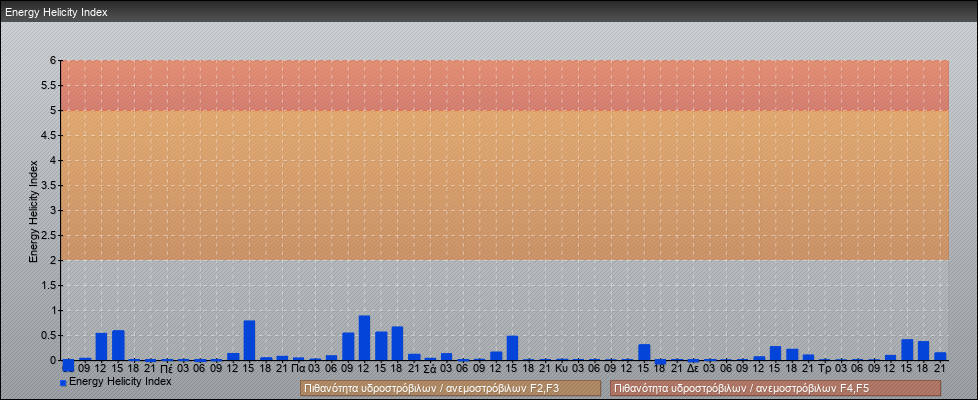This screenshot has width=978, height=400.
Task: Click the y-axis value 5.5
Action: pyautogui.click(x=49, y=85)
